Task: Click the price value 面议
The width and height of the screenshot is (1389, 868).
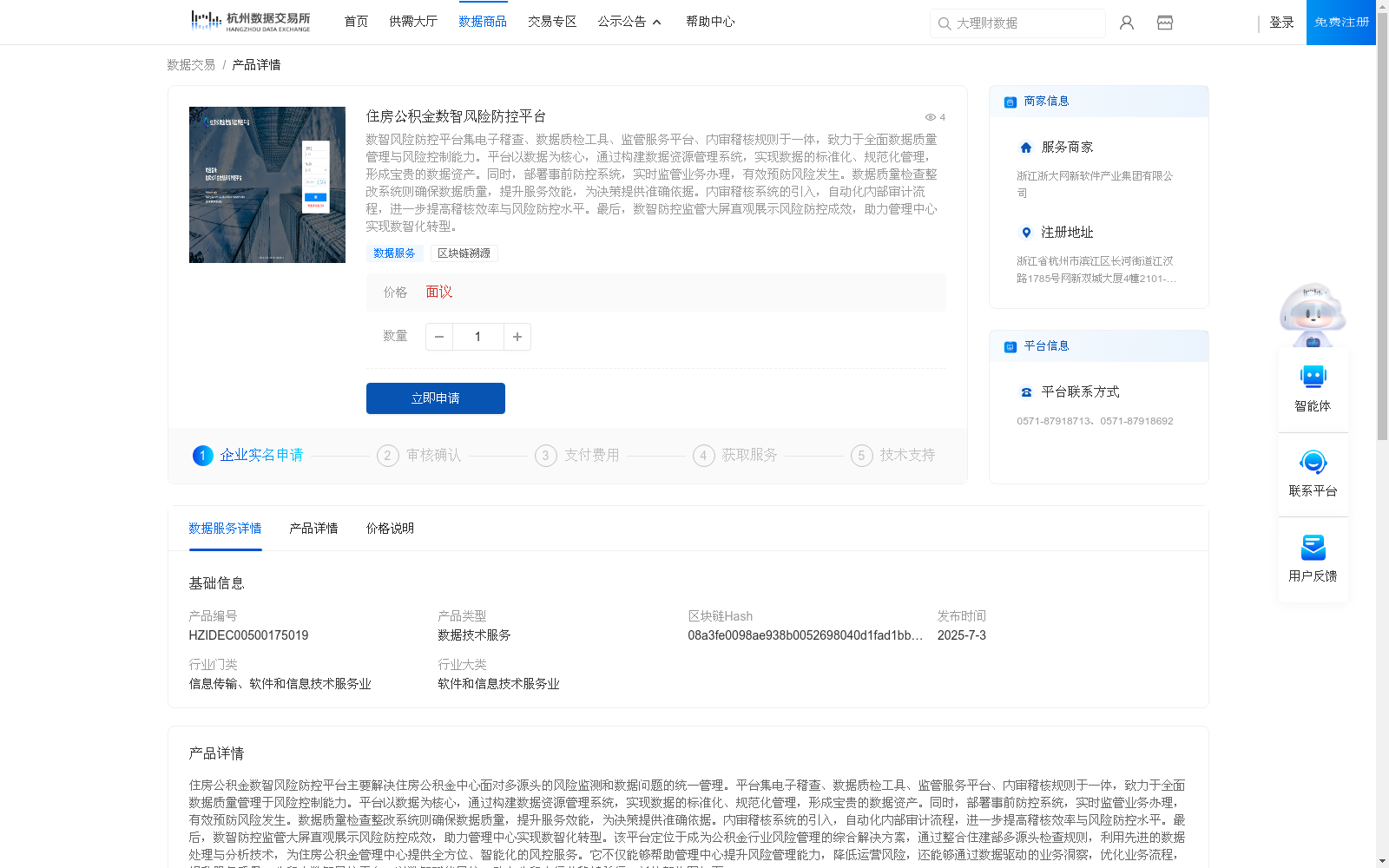Action: click(x=439, y=293)
